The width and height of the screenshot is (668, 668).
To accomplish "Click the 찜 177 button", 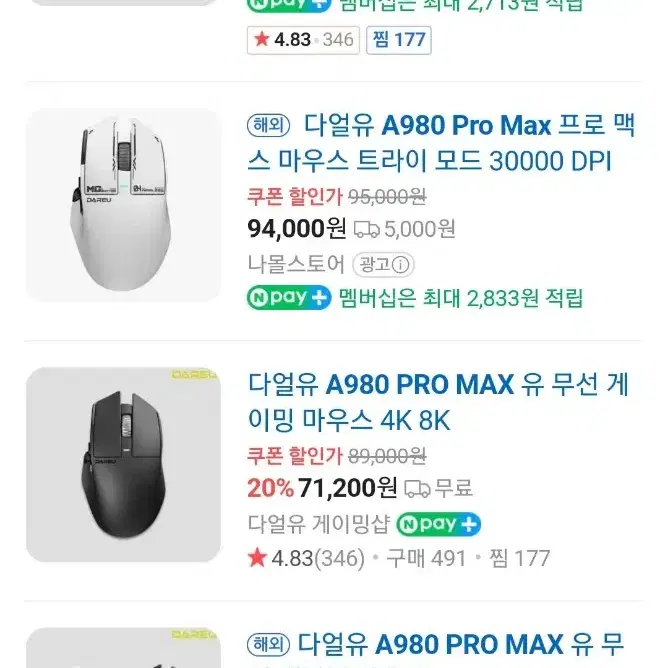I will pyautogui.click(x=399, y=40).
